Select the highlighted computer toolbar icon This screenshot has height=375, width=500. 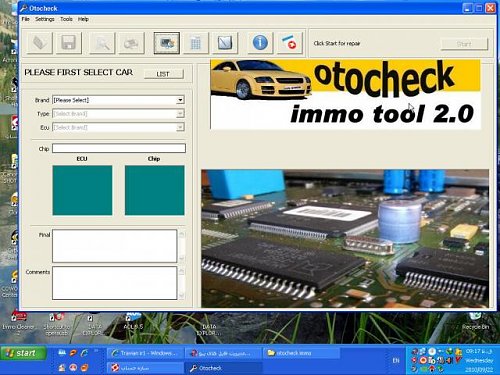point(167,43)
